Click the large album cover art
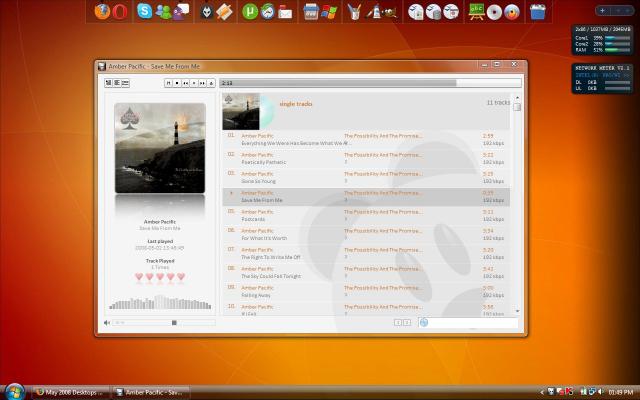Screen dimensions: 640x400 [x=160, y=148]
